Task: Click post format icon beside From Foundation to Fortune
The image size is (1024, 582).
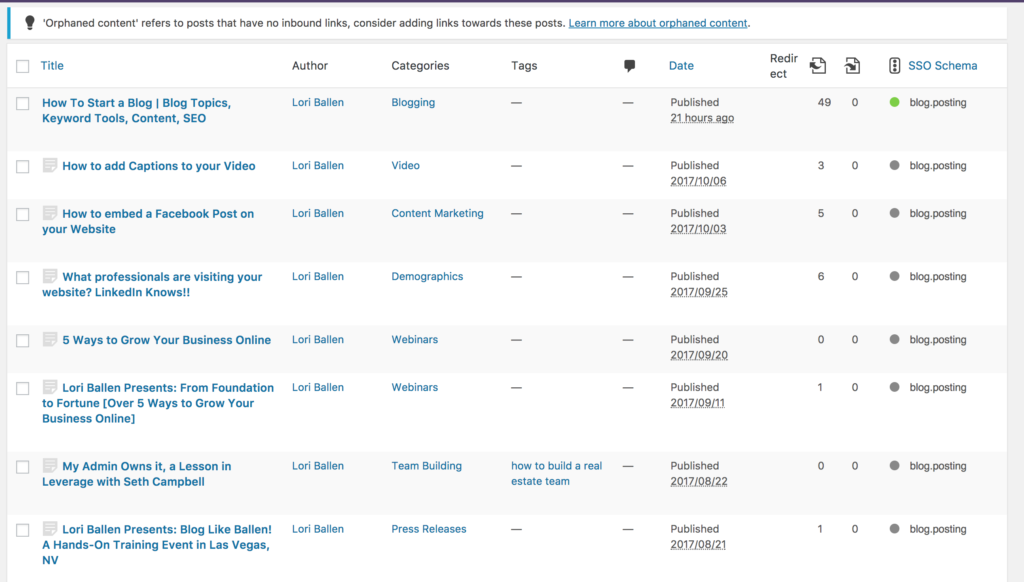Action: pos(50,386)
